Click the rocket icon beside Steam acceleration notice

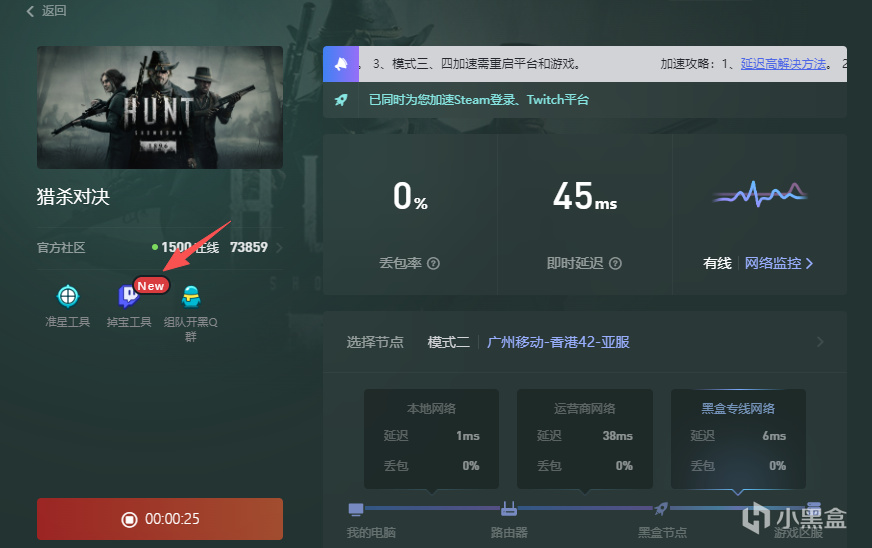tap(341, 100)
